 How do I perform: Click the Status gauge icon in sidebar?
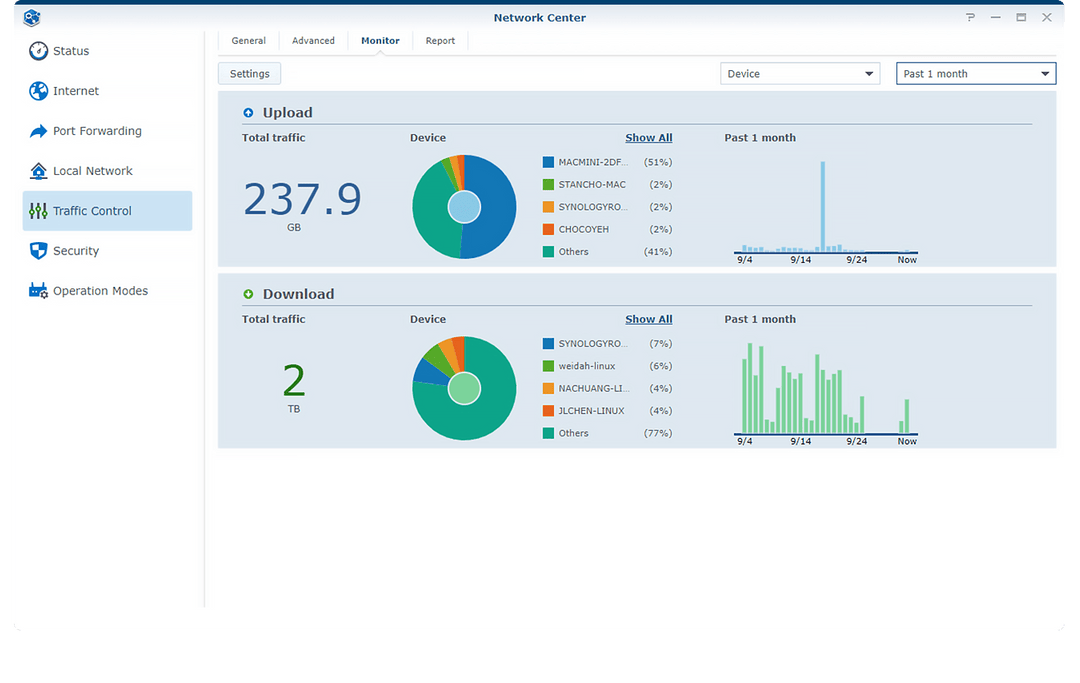tap(38, 51)
